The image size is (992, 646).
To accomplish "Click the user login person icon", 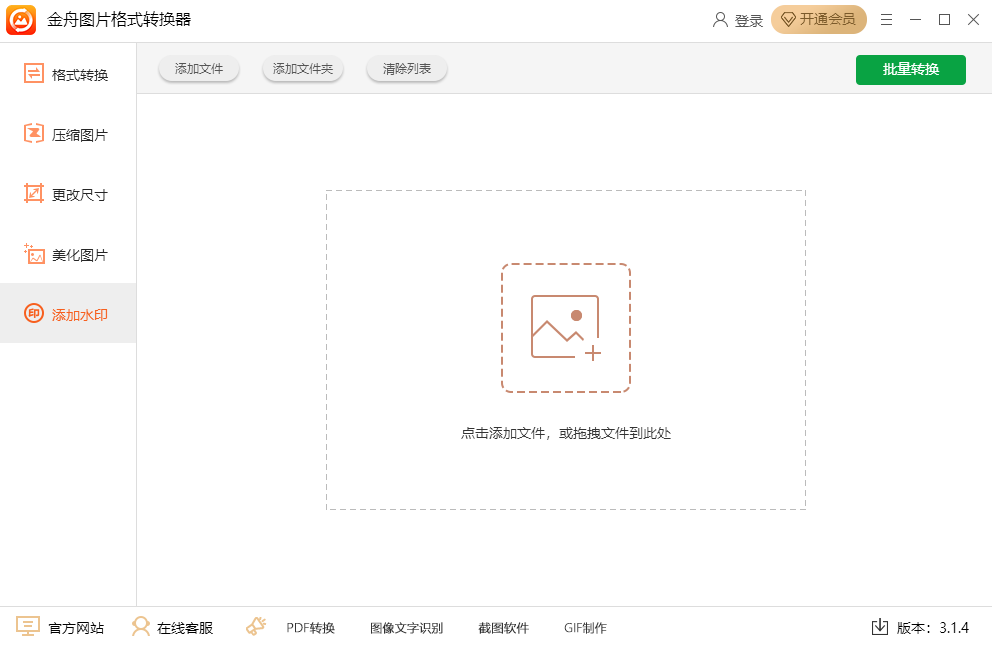I will [718, 19].
